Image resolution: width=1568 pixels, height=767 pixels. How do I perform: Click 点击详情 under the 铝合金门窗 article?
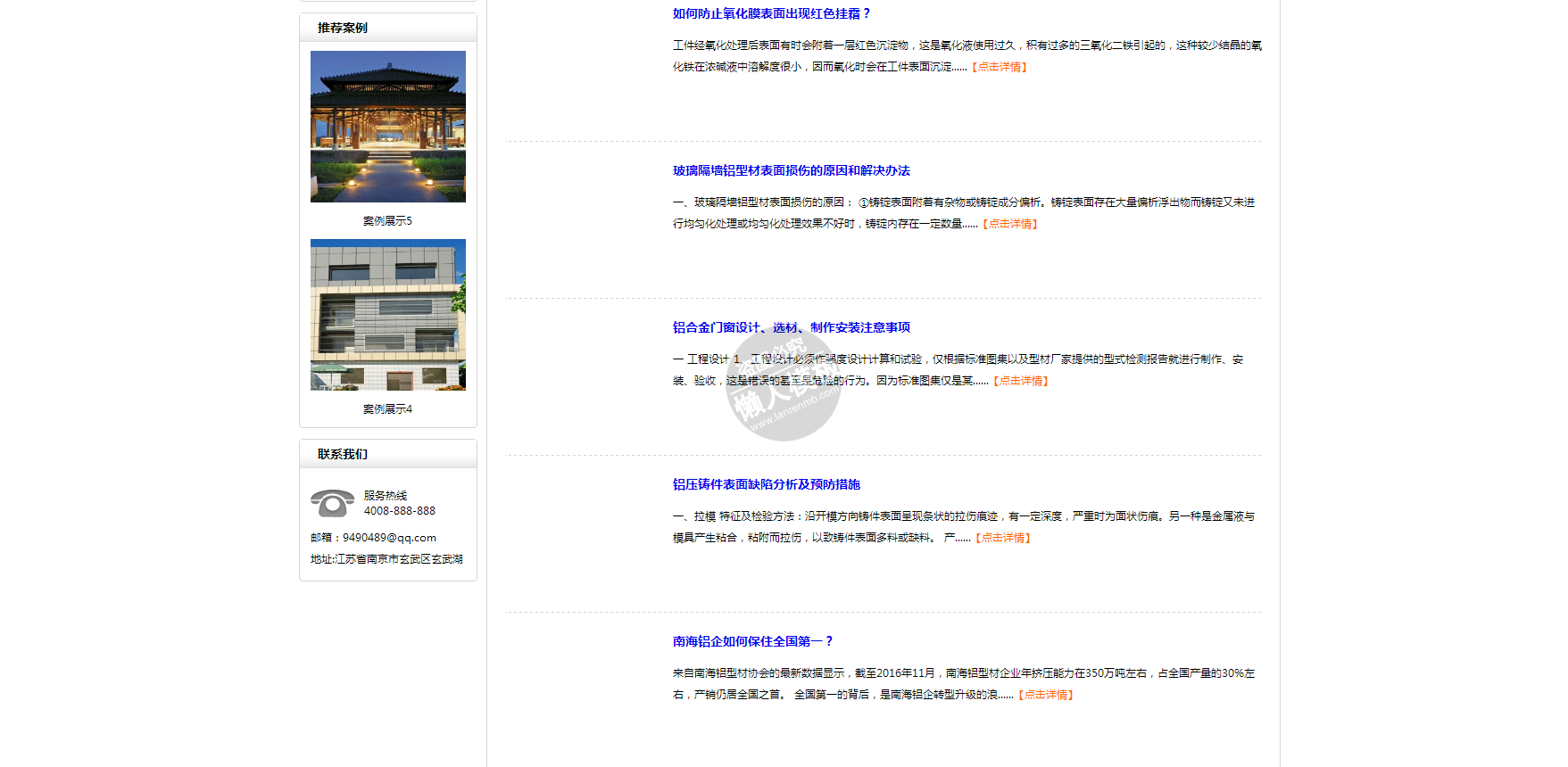(x=1021, y=381)
